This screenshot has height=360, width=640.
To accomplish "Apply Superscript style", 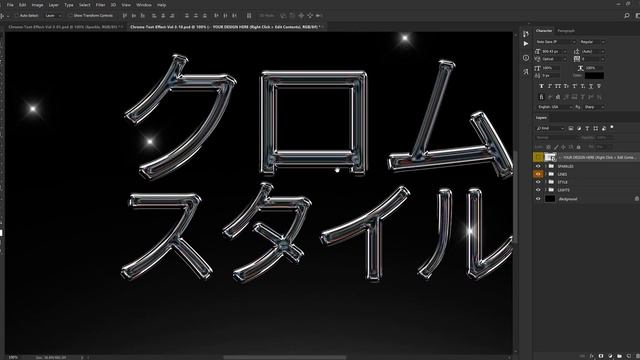I will click(574, 86).
